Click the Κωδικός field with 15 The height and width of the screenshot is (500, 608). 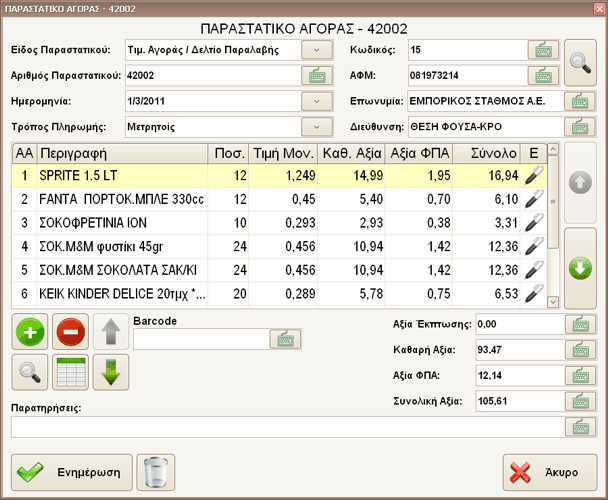[x=468, y=50]
